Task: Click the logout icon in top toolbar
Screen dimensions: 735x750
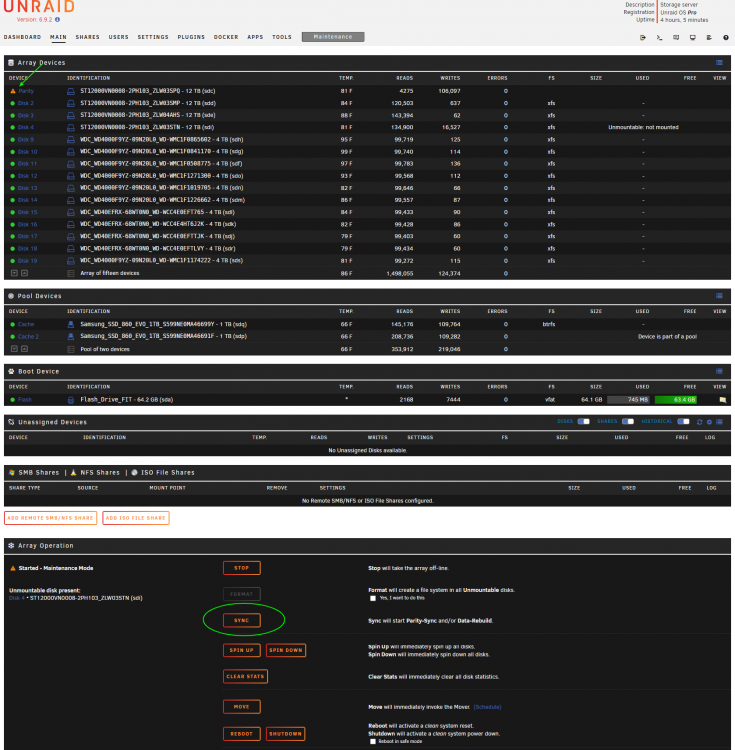Action: (643, 37)
